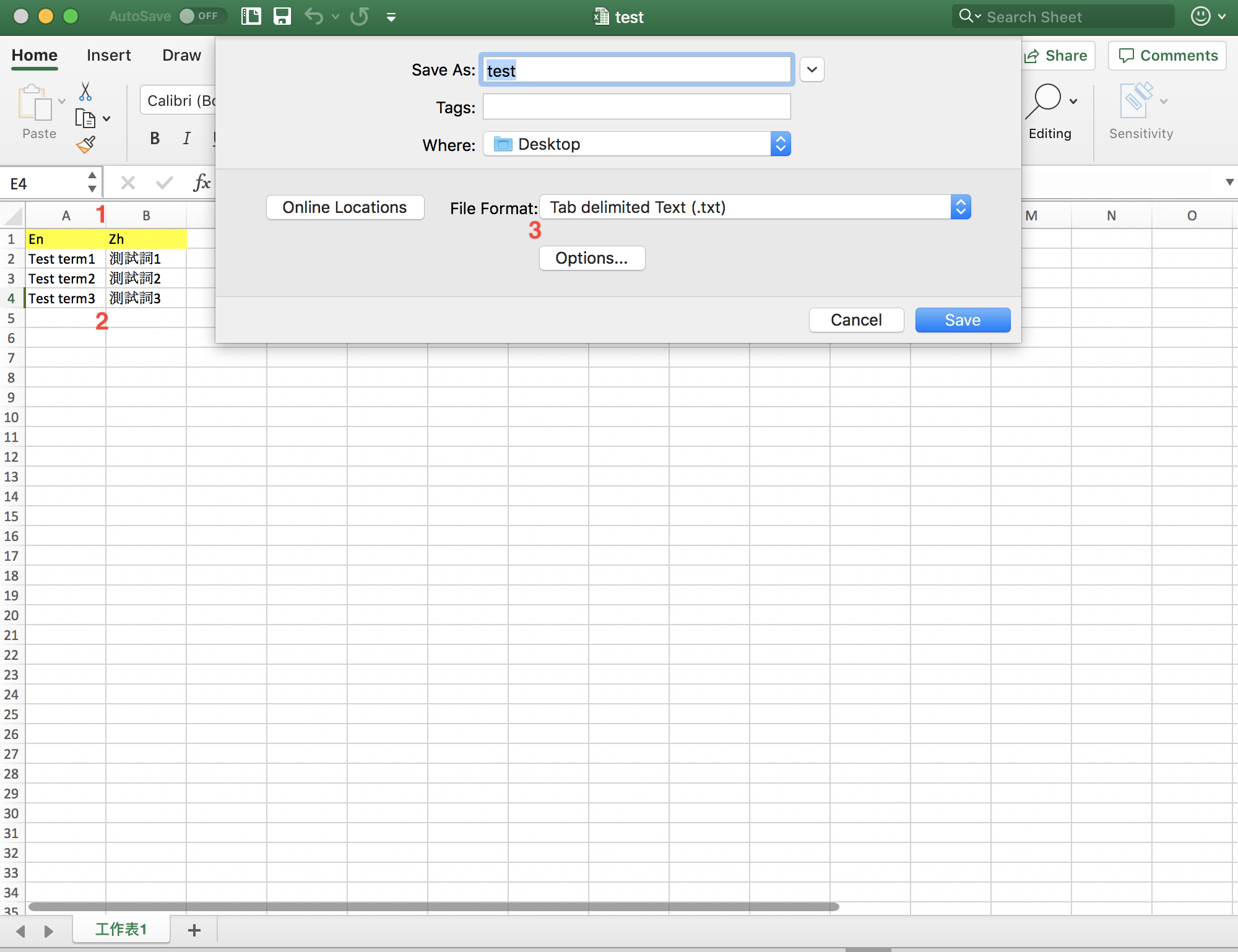Select the 工作表1 sheet tab
1238x952 pixels.
(121, 929)
